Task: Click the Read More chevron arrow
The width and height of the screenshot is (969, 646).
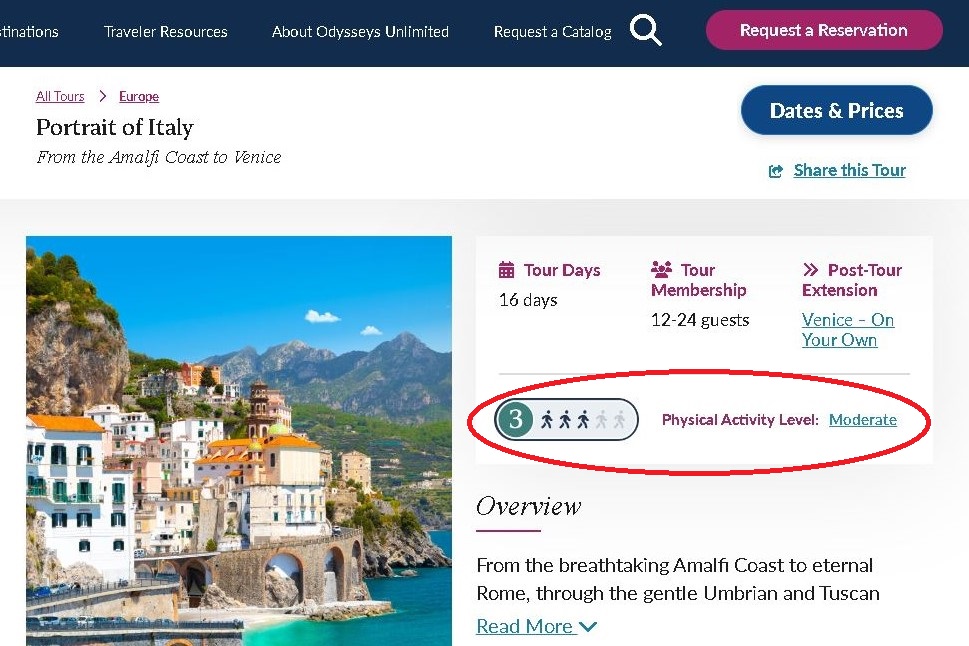Action: [588, 627]
